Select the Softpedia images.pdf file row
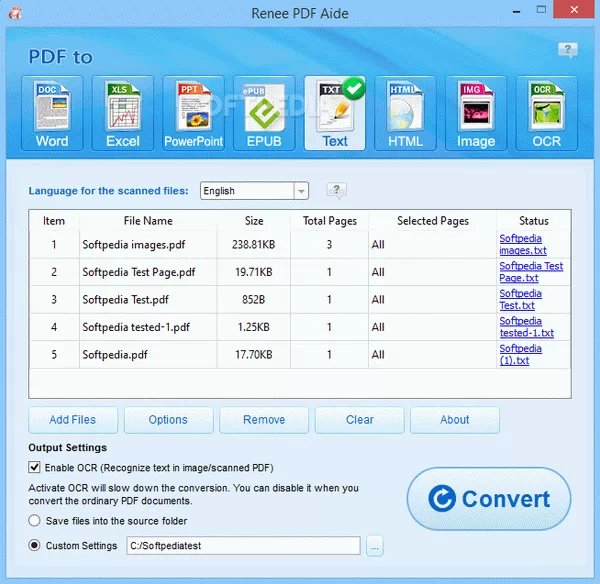600x584 pixels. [x=300, y=245]
